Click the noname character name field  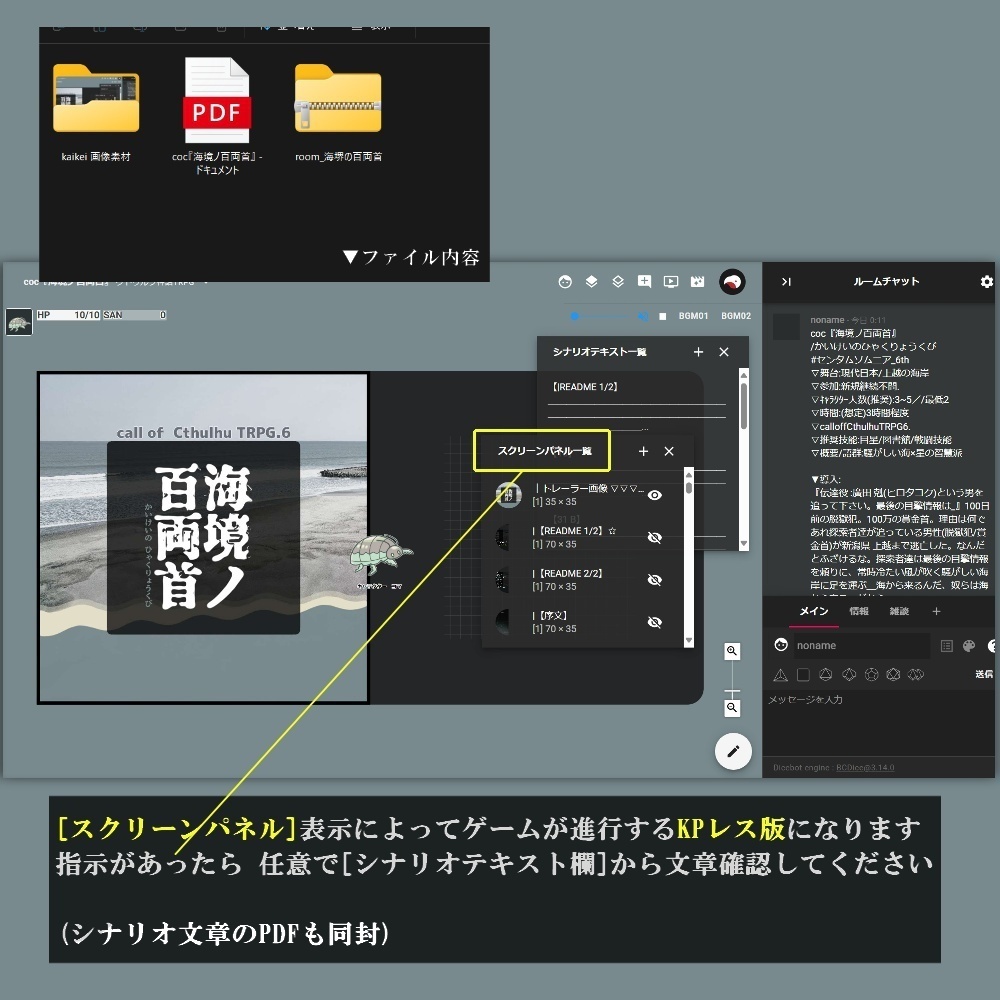861,645
